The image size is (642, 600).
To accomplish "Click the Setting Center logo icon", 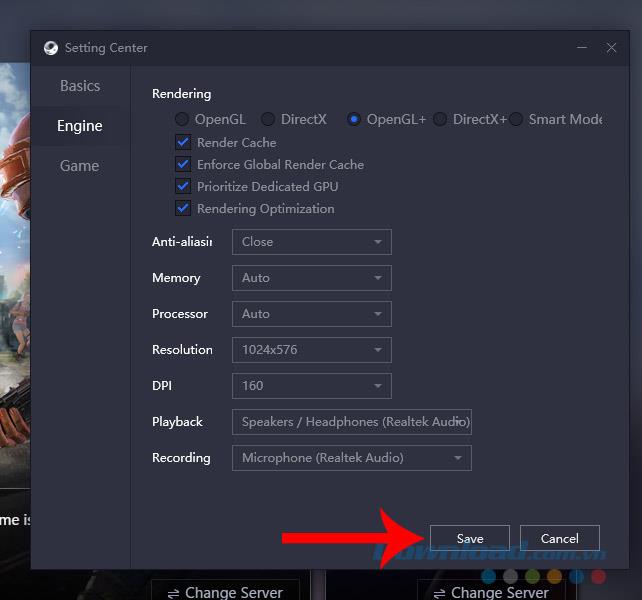I will pyautogui.click(x=51, y=48).
